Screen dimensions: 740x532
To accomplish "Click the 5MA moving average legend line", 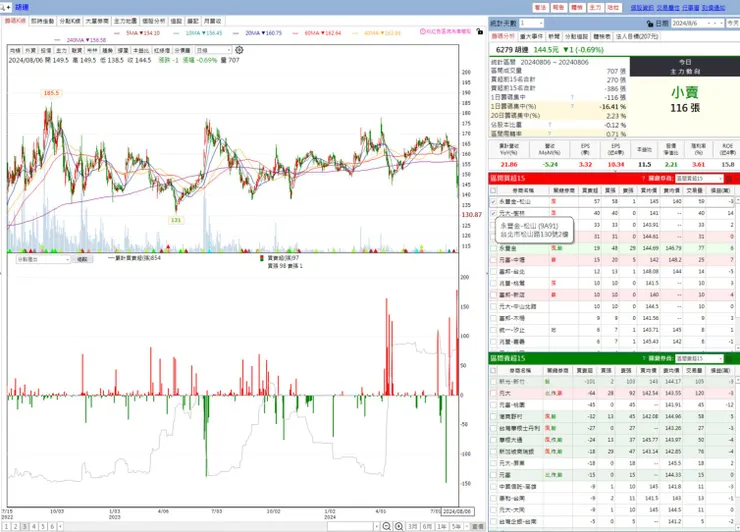I will 137,33.
